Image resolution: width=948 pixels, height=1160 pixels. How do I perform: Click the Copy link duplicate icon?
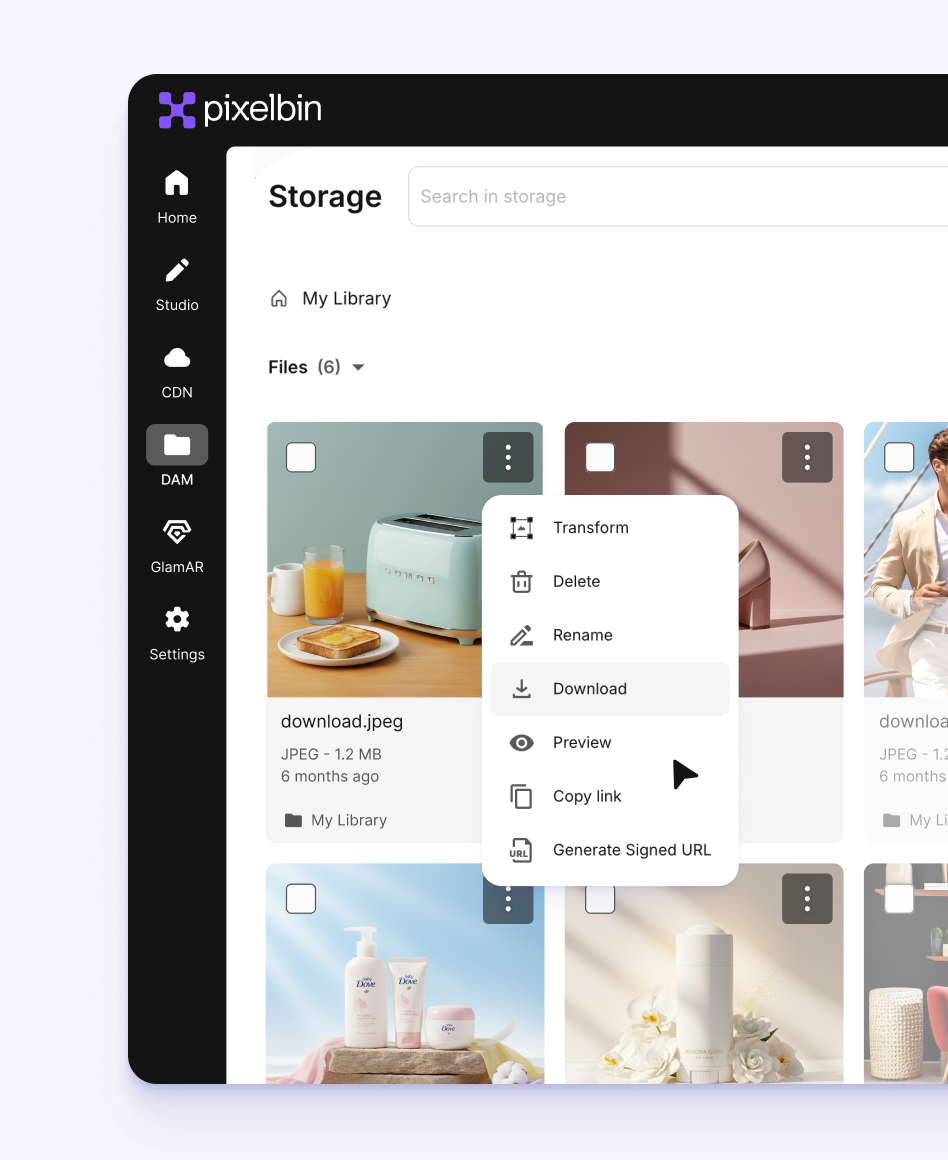pos(522,796)
